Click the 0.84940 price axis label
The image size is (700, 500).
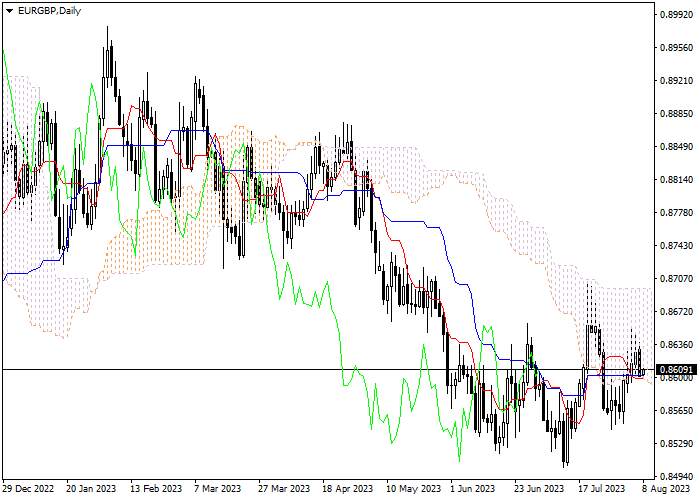tap(676, 476)
